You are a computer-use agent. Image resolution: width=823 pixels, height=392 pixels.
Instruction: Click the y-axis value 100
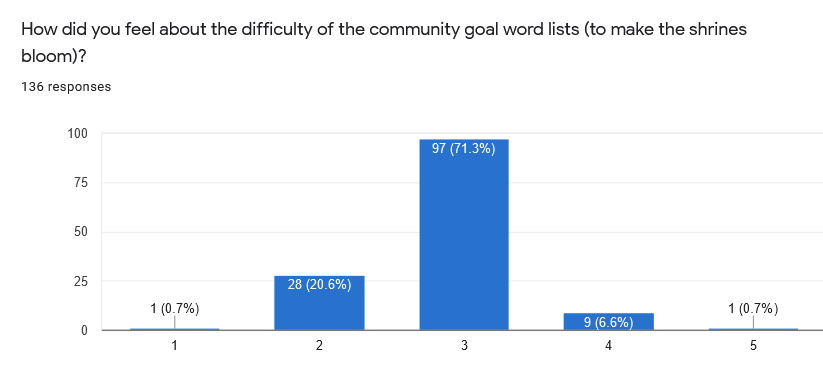(77, 134)
